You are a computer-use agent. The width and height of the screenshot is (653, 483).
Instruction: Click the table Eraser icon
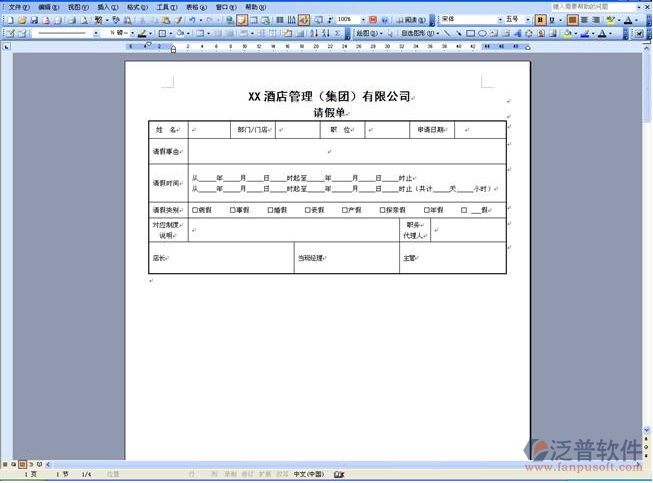[x=22, y=33]
